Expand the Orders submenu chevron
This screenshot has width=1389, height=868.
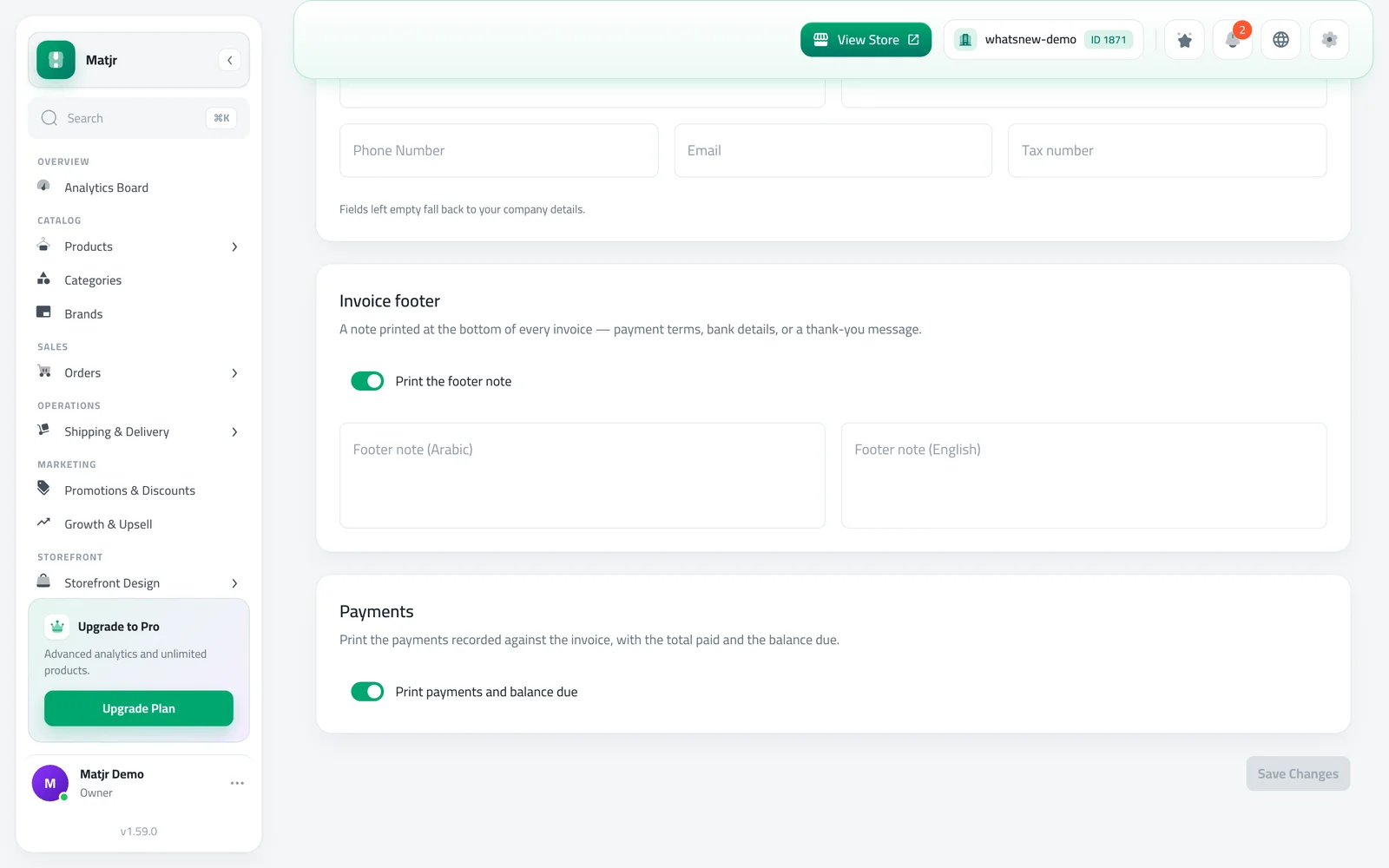pos(234,373)
